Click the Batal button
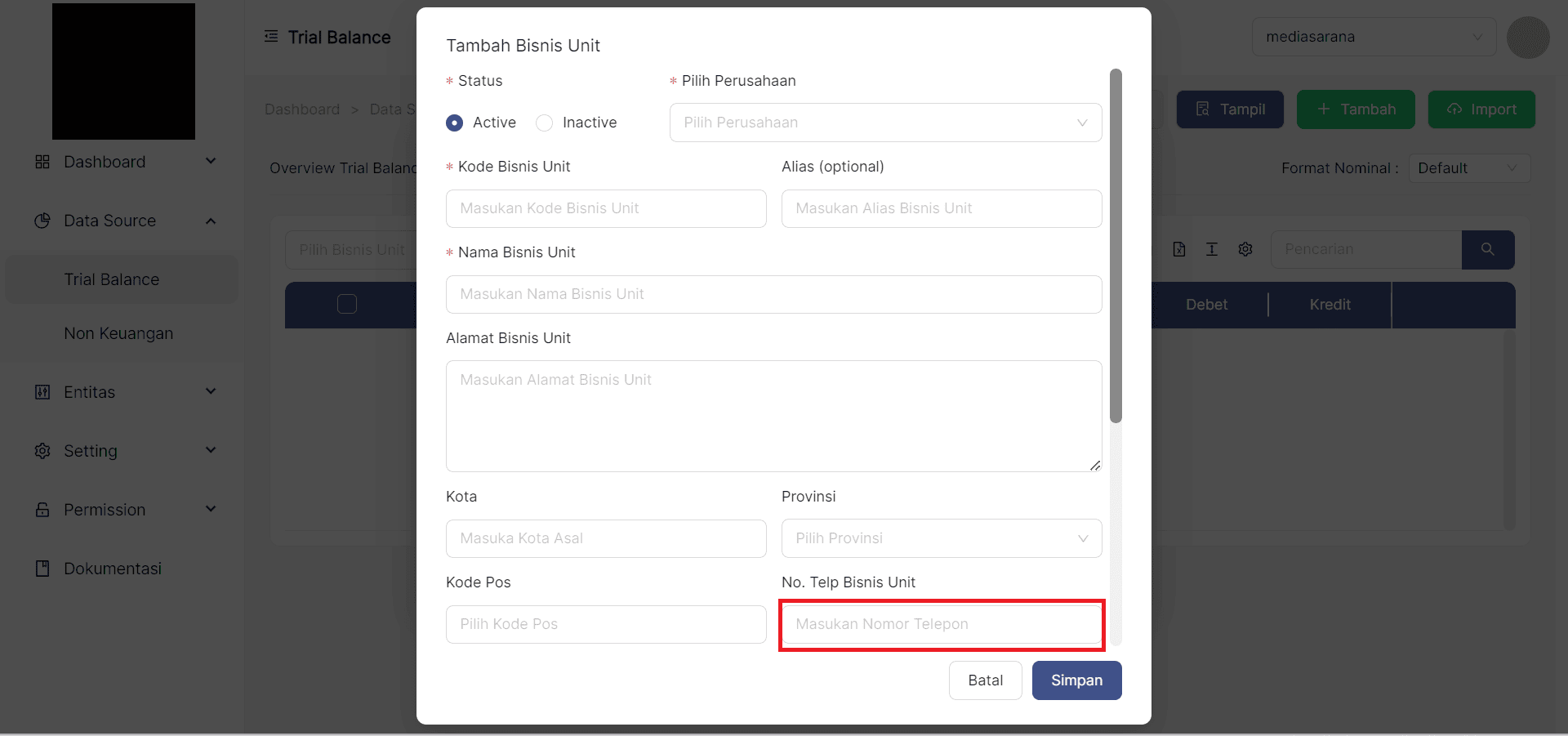 (x=985, y=680)
